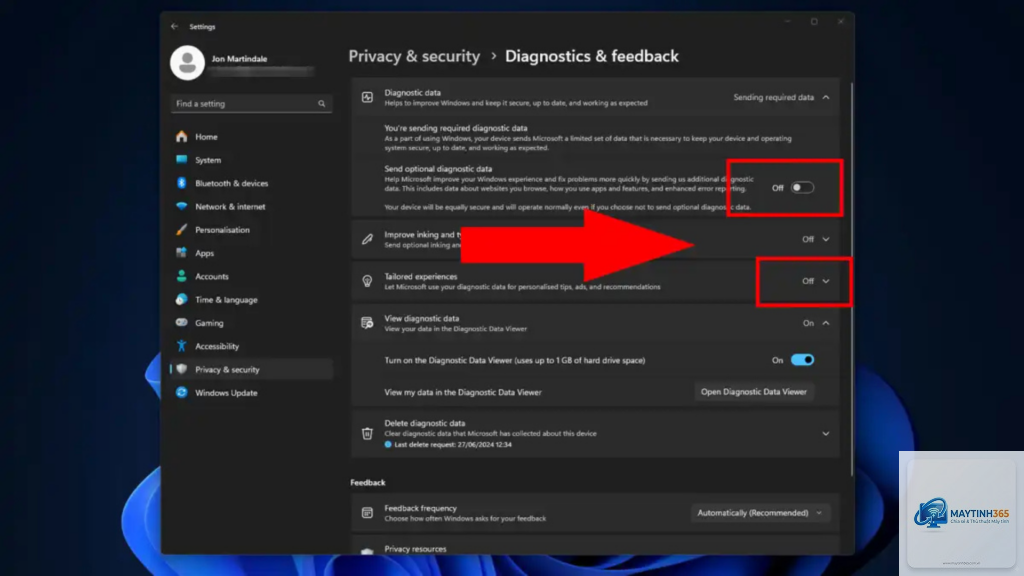Click the Feedback frequency icon
This screenshot has width=1024, height=576.
(x=367, y=513)
